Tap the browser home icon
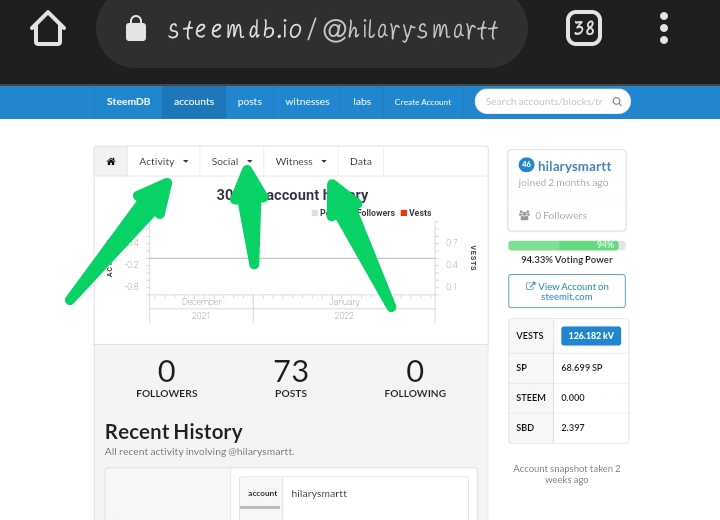720x520 pixels. (48, 28)
